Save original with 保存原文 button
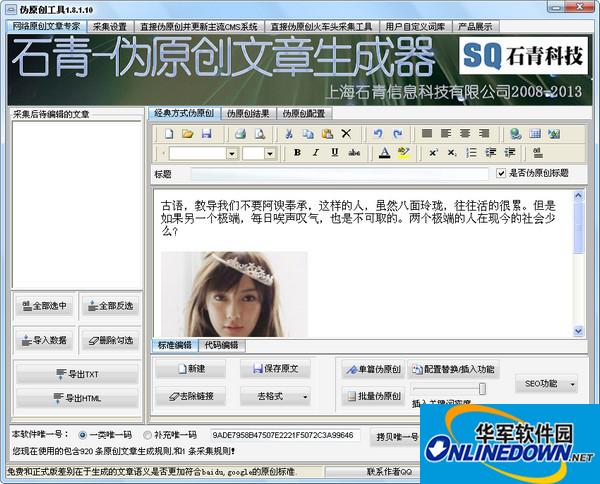This screenshot has height=484, width=600. [275, 369]
